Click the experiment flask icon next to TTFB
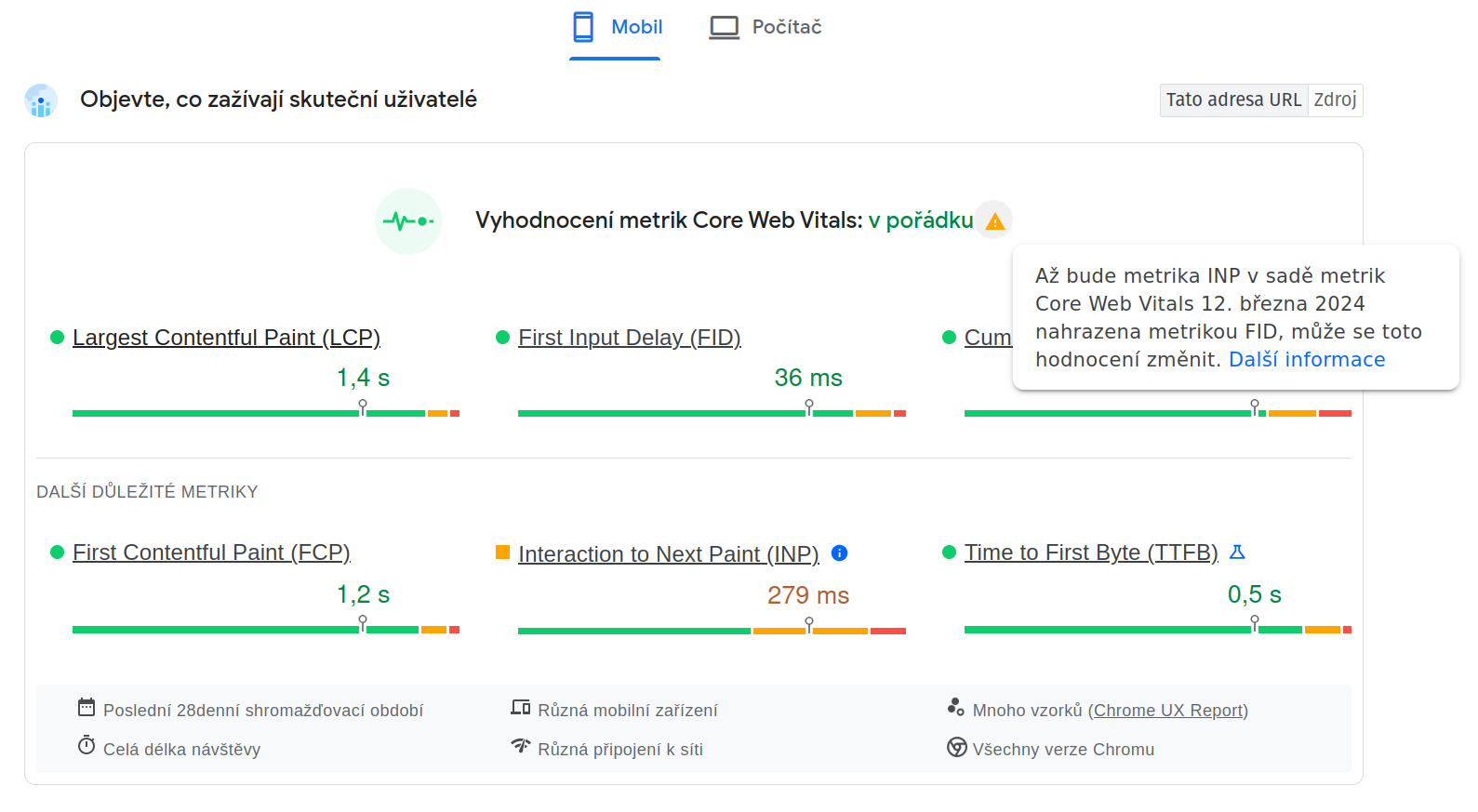Image resolution: width=1478 pixels, height=812 pixels. (1237, 552)
